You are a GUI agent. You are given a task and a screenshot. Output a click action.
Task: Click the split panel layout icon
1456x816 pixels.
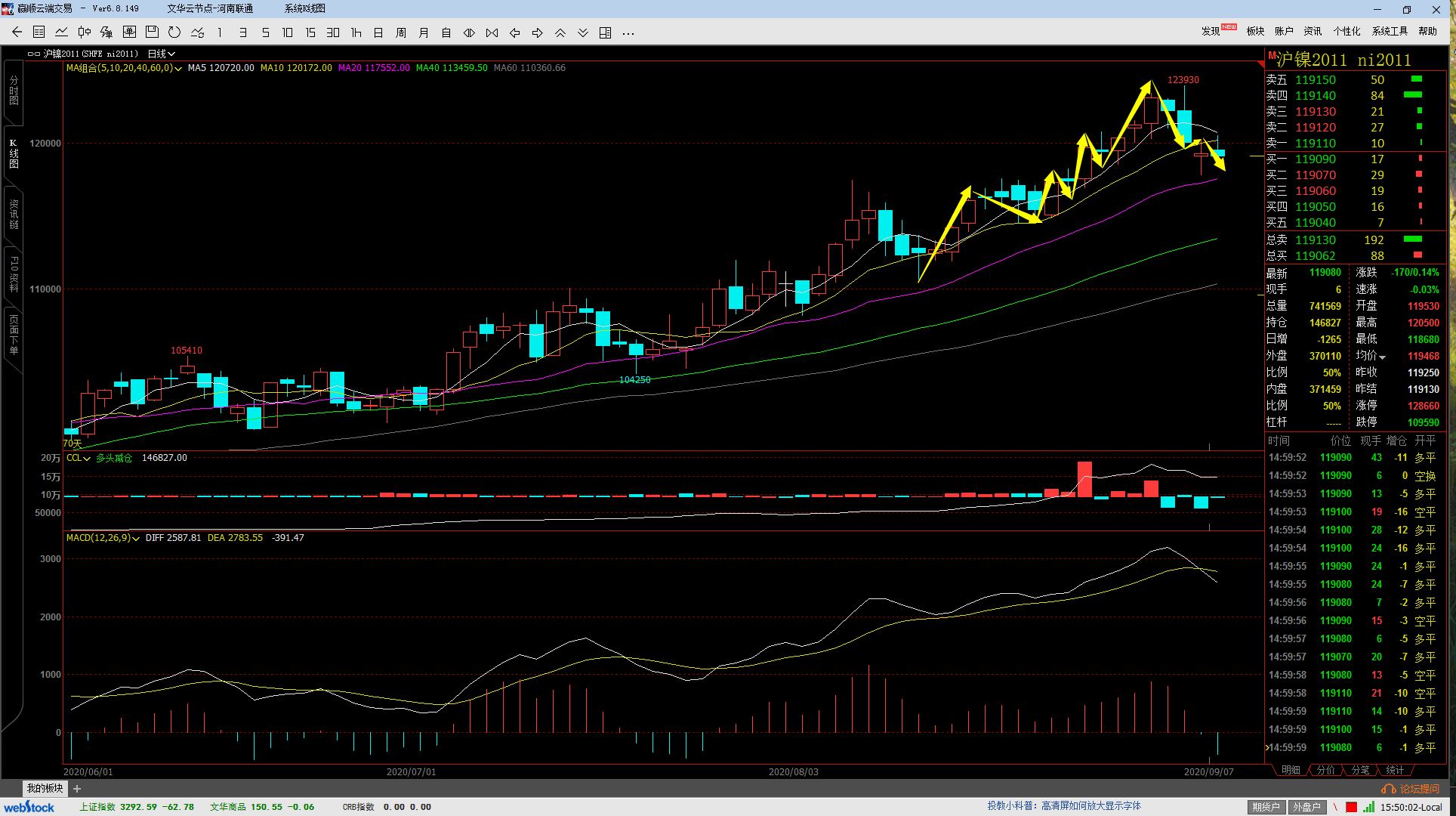click(x=605, y=32)
